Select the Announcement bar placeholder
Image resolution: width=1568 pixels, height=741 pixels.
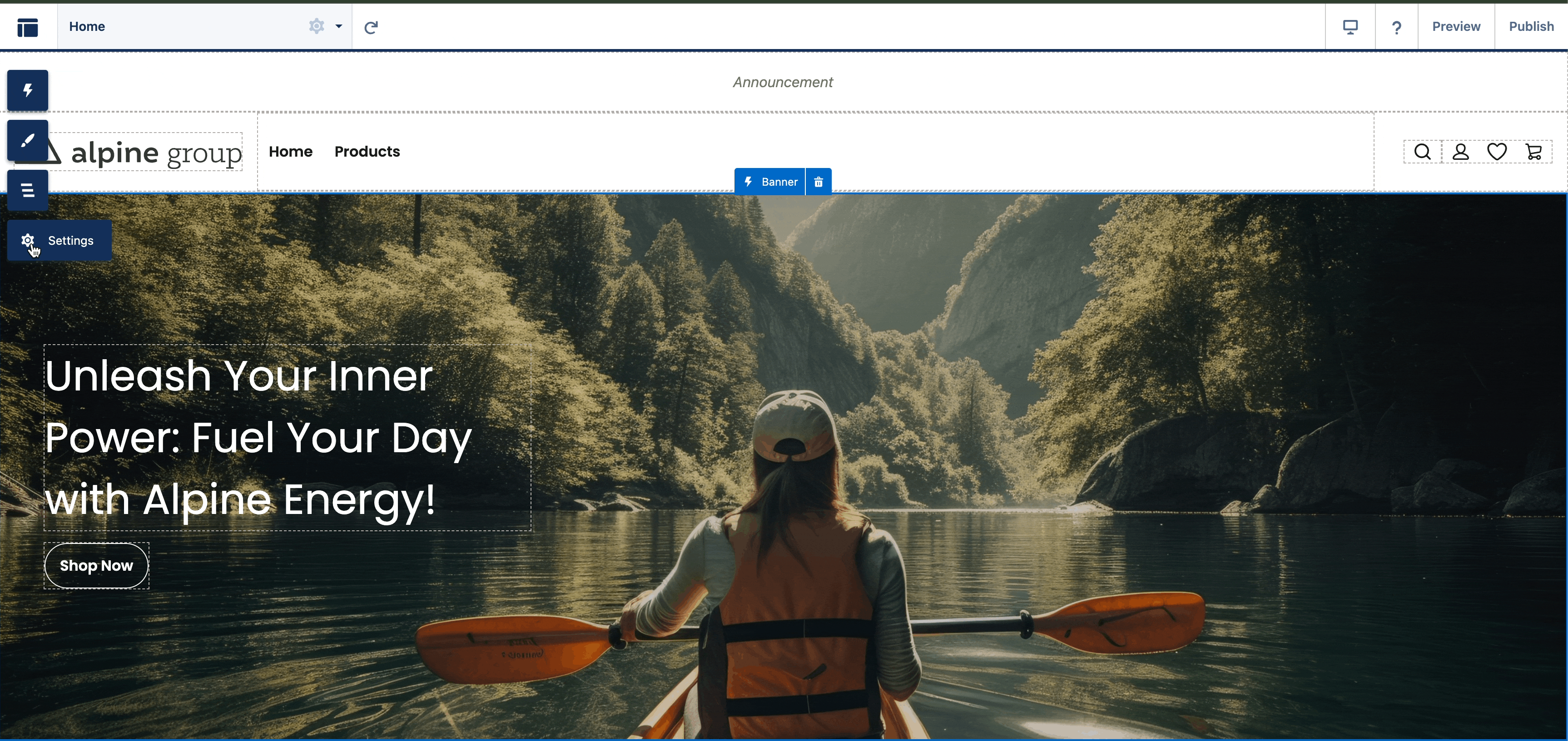click(x=782, y=82)
